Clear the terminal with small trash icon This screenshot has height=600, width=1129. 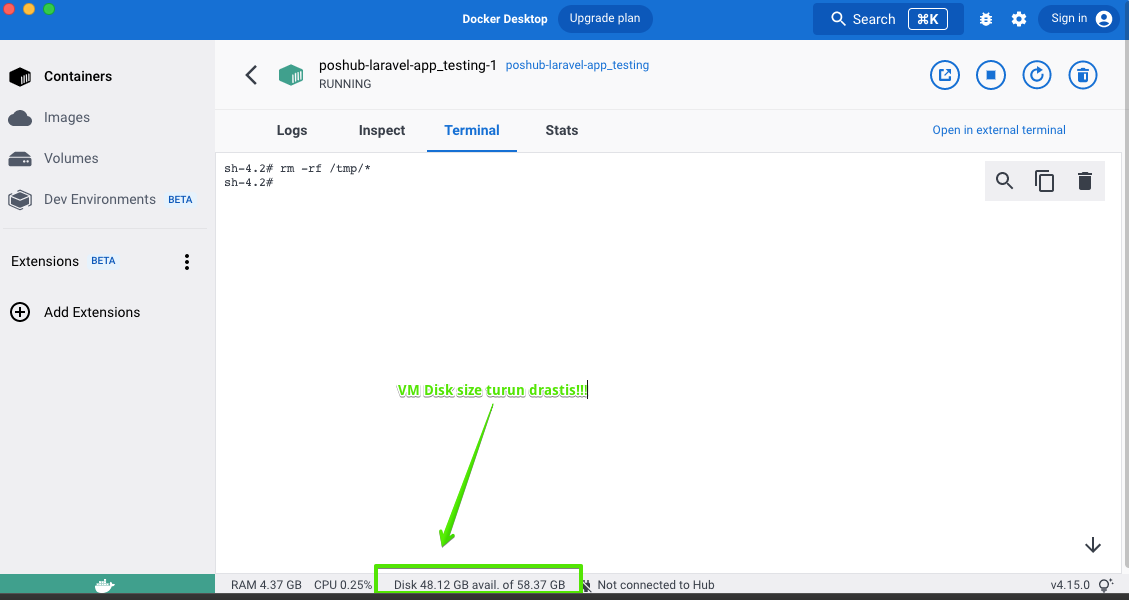(1085, 181)
